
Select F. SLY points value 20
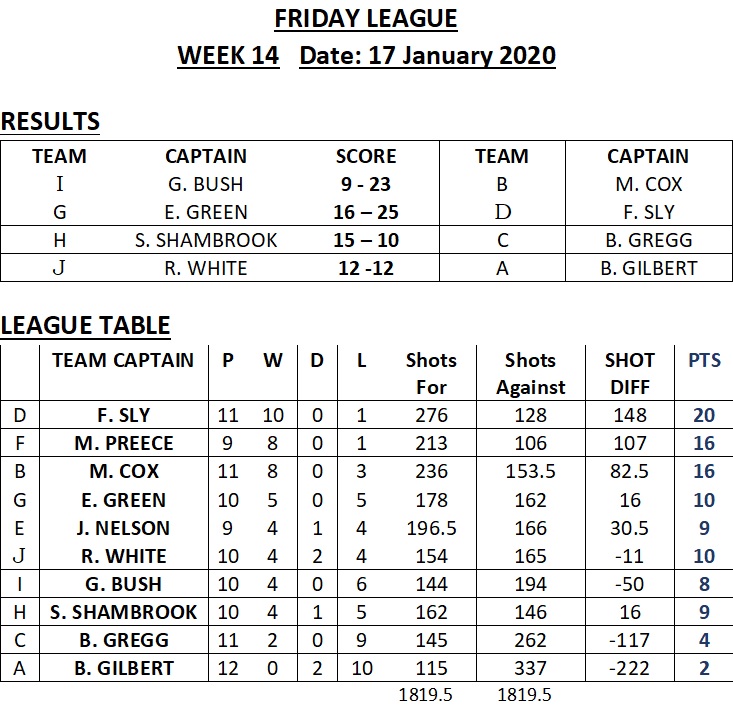point(704,415)
